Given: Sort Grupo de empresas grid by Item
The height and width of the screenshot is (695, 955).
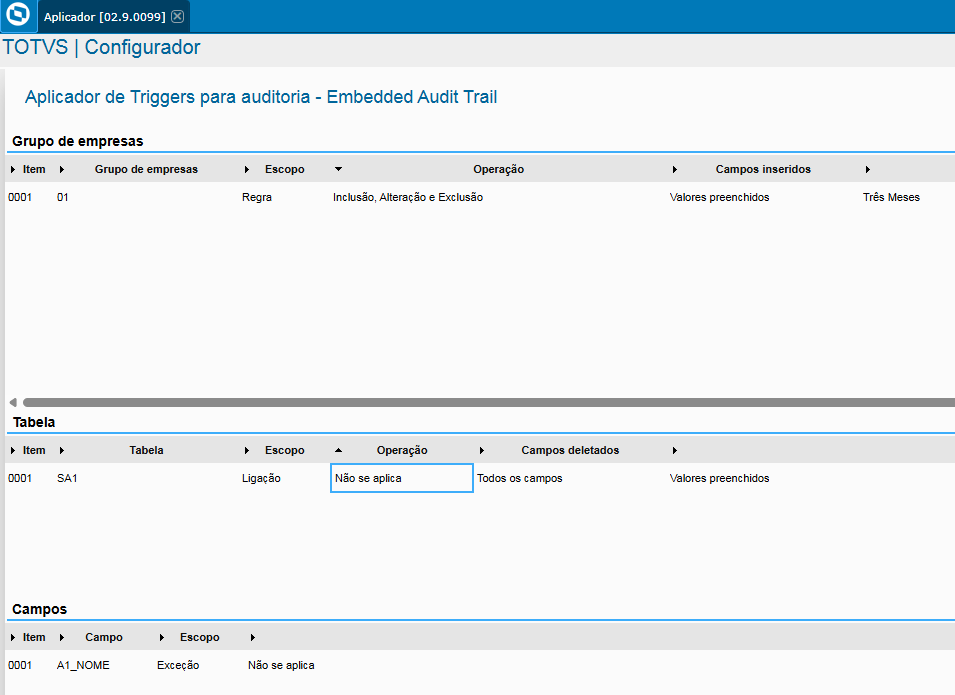Looking at the screenshot, I should click(34, 169).
